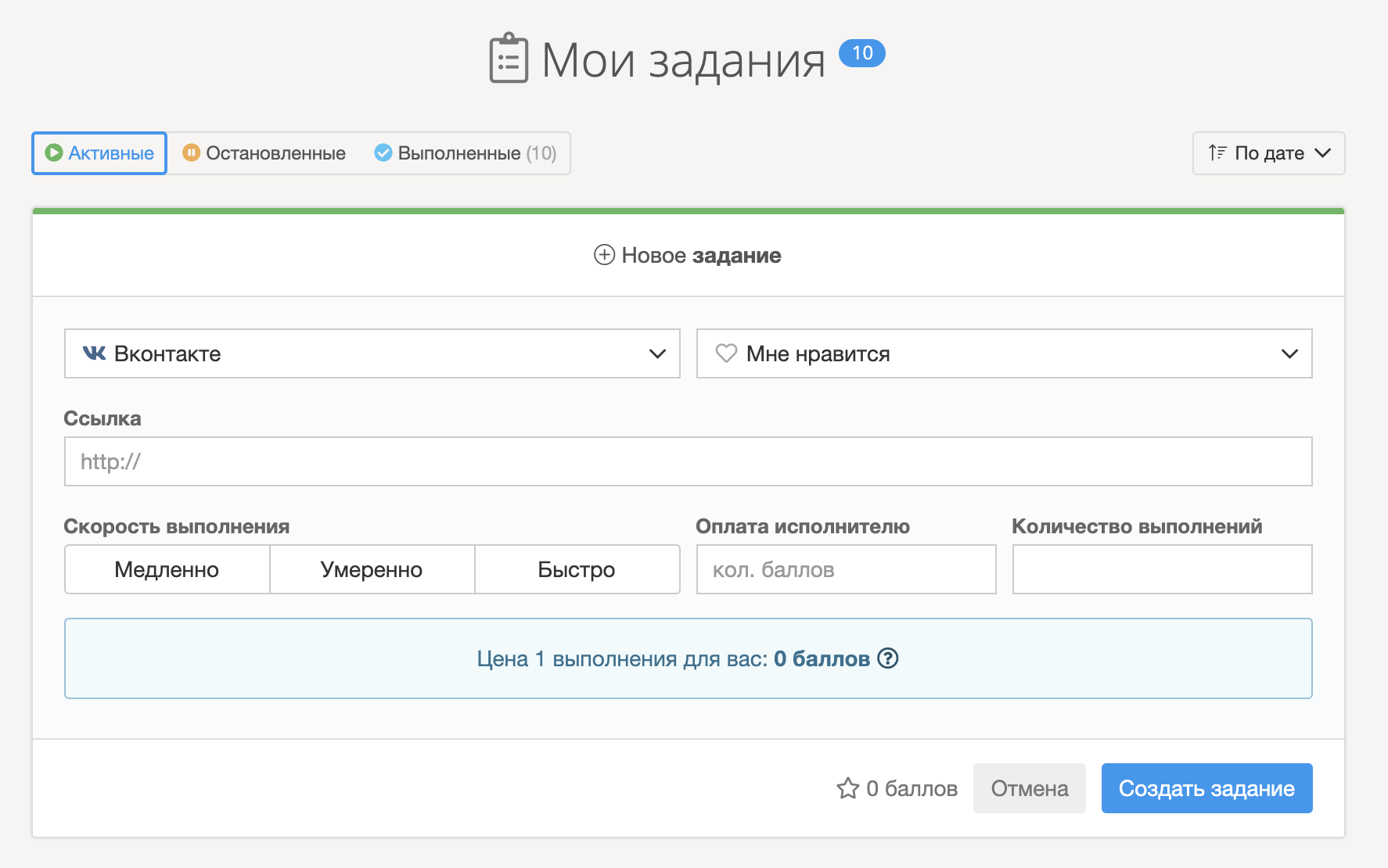1388x868 pixels.
Task: Click the blue 10 tasks counter badge
Action: (x=861, y=53)
